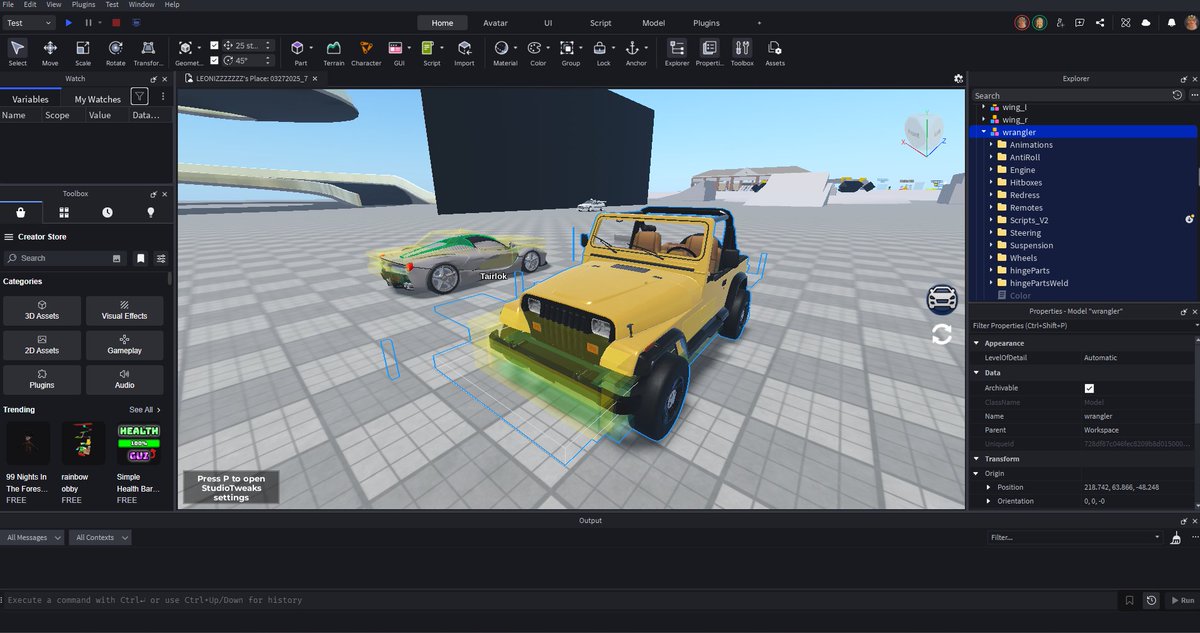Insert a new Part
The width and height of the screenshot is (1200, 633).
coord(300,52)
